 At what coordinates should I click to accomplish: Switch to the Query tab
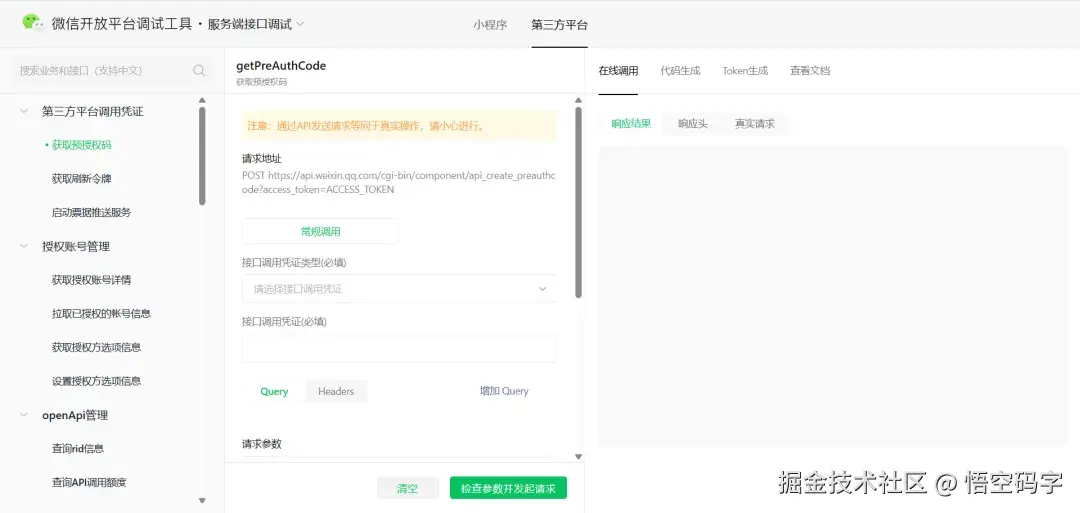pos(274,391)
